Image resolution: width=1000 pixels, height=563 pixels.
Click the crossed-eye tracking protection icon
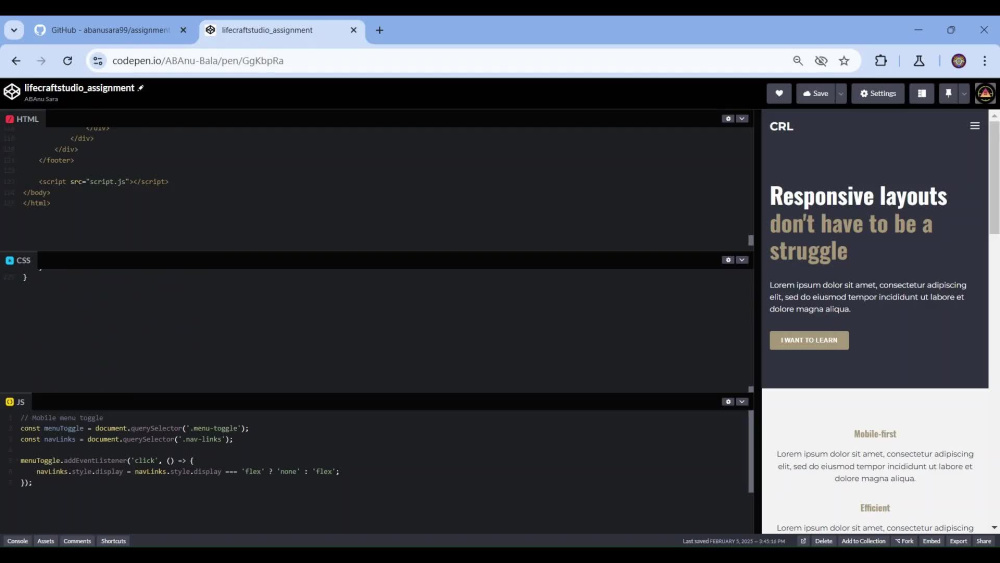(821, 61)
